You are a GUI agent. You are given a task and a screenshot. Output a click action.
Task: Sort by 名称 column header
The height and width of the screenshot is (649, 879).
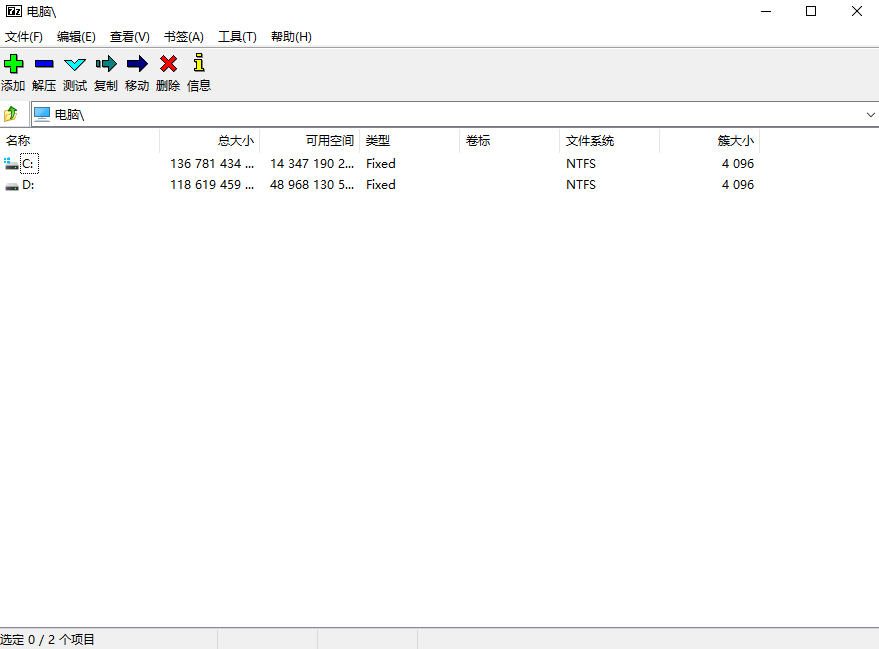[80, 141]
